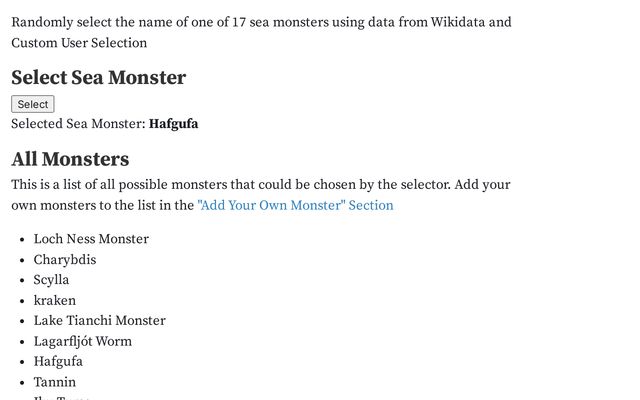The width and height of the screenshot is (640, 400).
Task: Click the Lake Tianchi Monster entry
Action: pos(100,320)
